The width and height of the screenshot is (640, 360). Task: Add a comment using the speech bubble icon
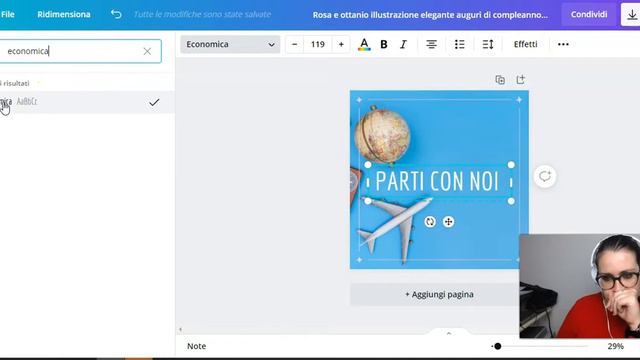tap(545, 176)
